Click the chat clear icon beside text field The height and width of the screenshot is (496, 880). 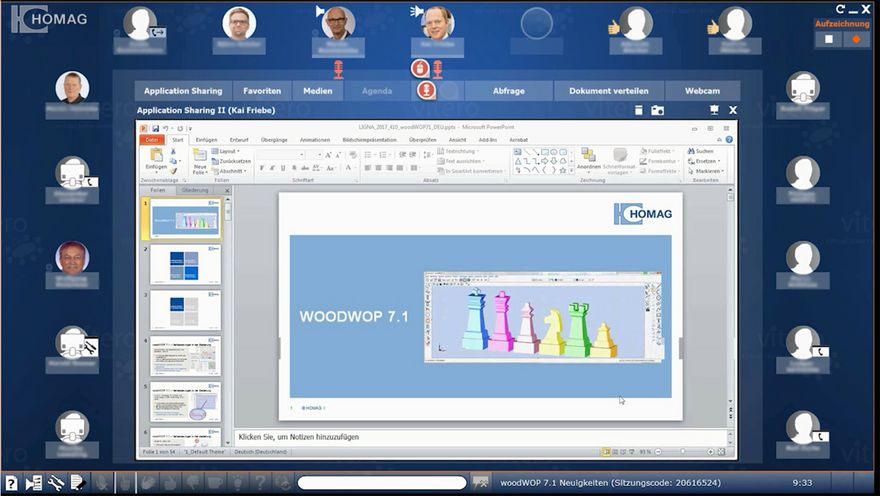(480, 483)
